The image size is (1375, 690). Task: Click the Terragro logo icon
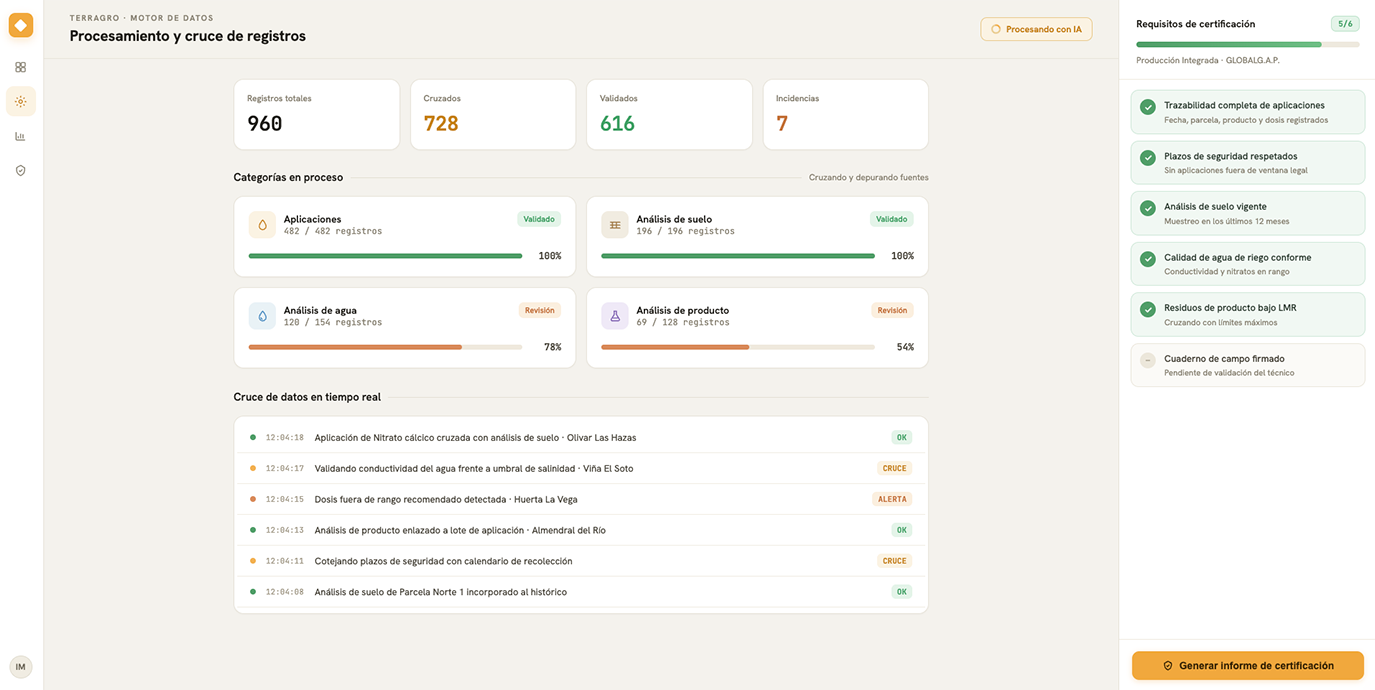pos(21,25)
